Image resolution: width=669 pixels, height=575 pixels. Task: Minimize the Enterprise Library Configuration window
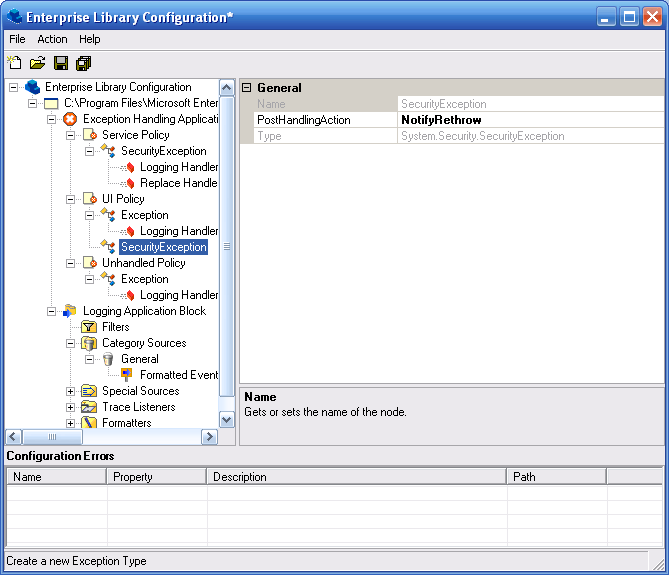point(606,17)
